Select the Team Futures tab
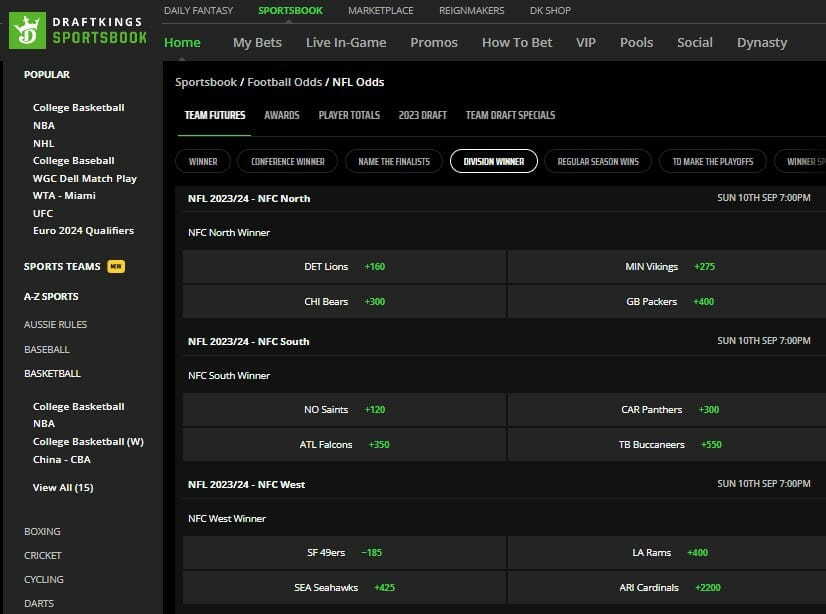This screenshot has width=826, height=614. 214,115
